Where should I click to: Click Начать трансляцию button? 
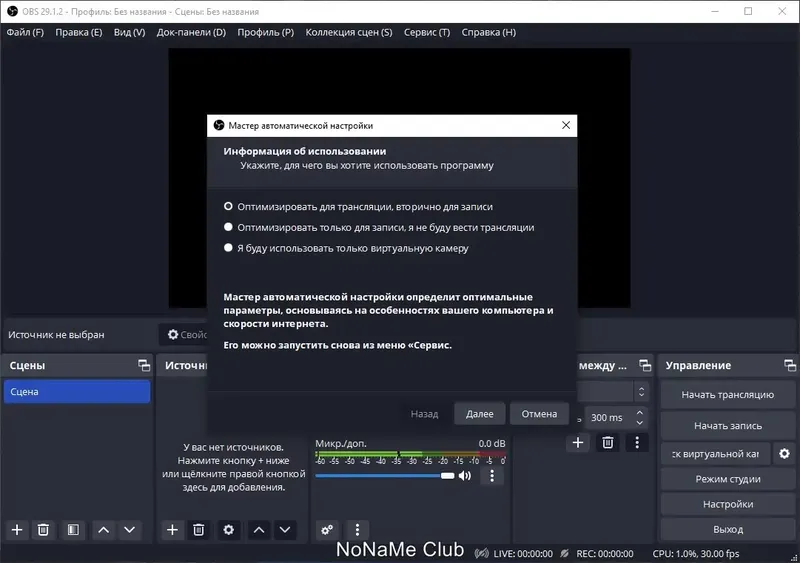click(728, 395)
